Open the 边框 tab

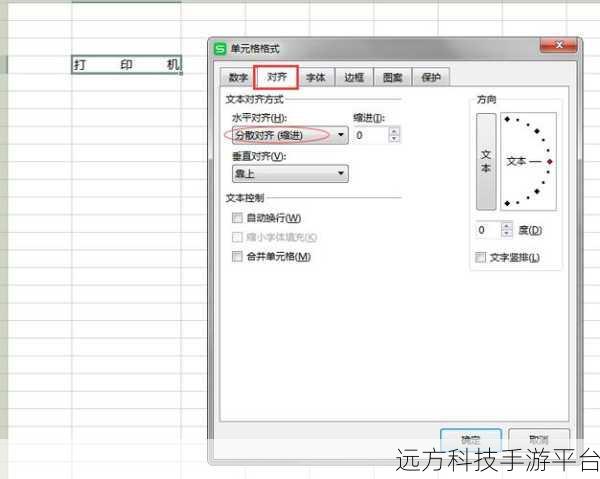point(354,78)
